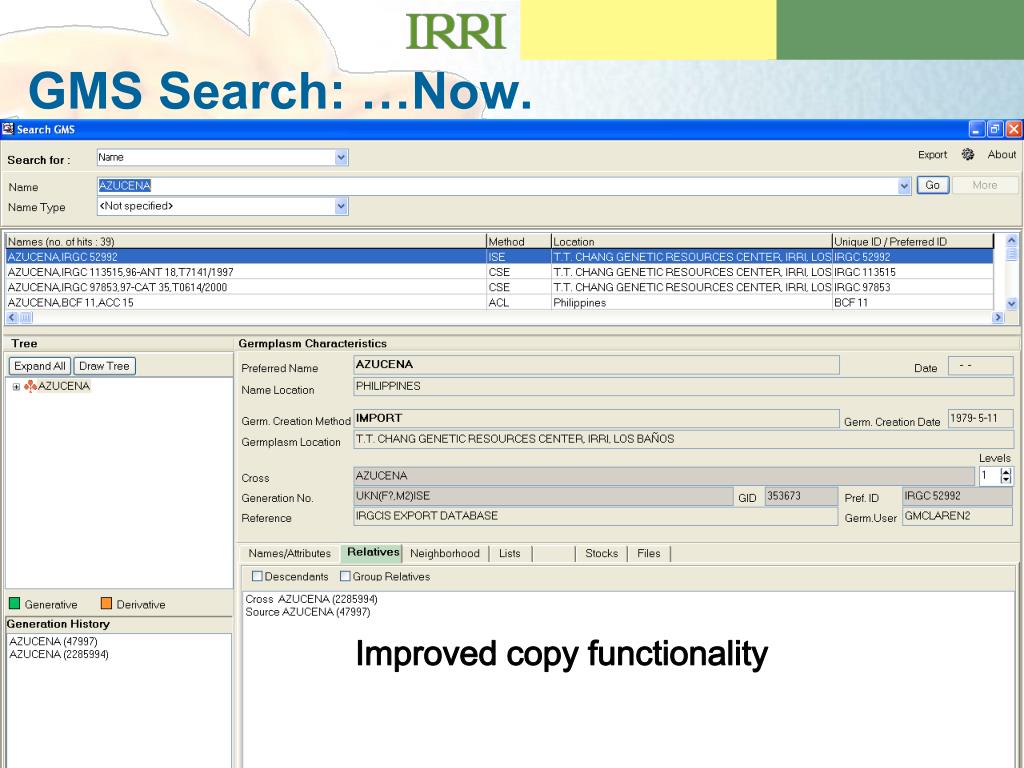This screenshot has width=1024, height=768.
Task: Click the horizontal scrollbar left arrow
Action: click(x=12, y=317)
